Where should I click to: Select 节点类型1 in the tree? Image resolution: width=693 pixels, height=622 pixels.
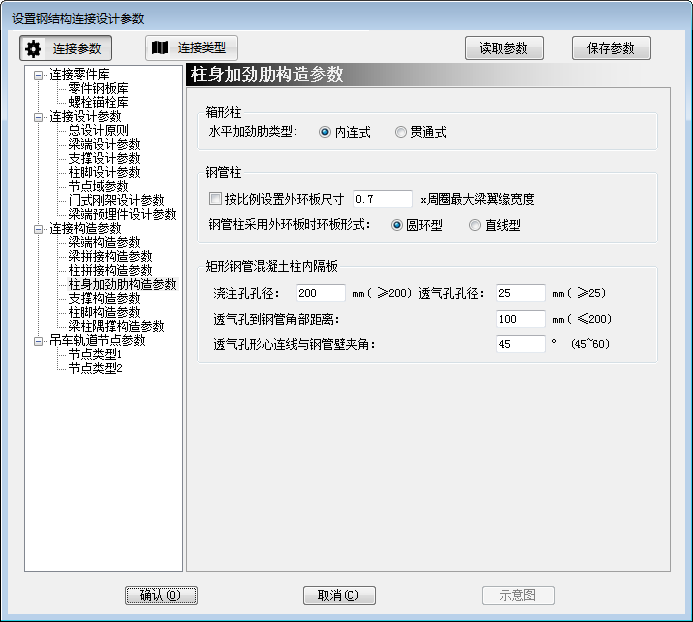(95, 354)
